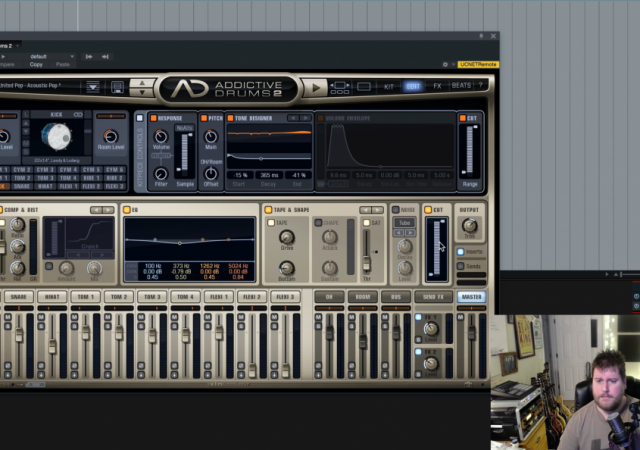
Task: Select the BUS channel button
Action: [396, 297]
